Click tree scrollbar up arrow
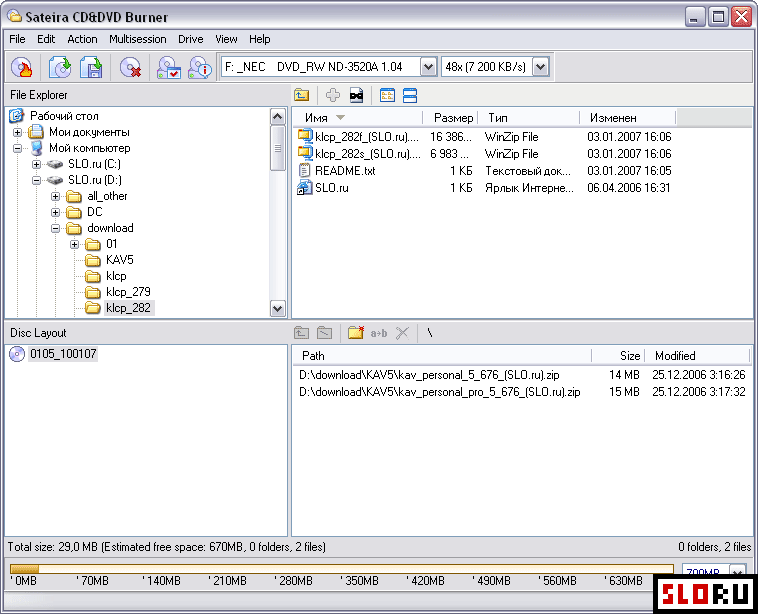The height and width of the screenshot is (614, 758). (277, 117)
